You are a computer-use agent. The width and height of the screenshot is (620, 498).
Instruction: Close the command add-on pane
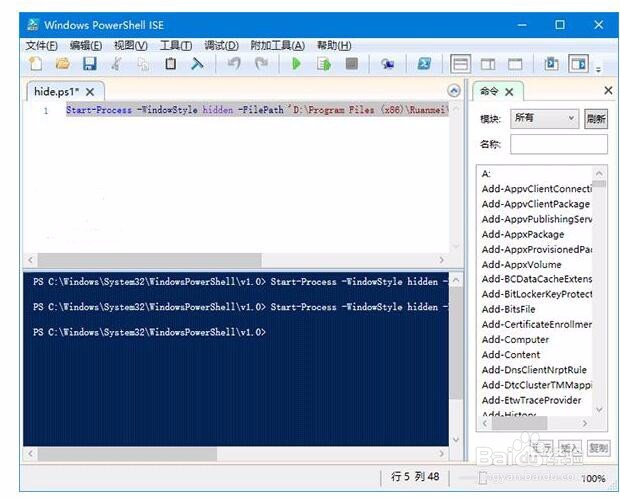(609, 91)
